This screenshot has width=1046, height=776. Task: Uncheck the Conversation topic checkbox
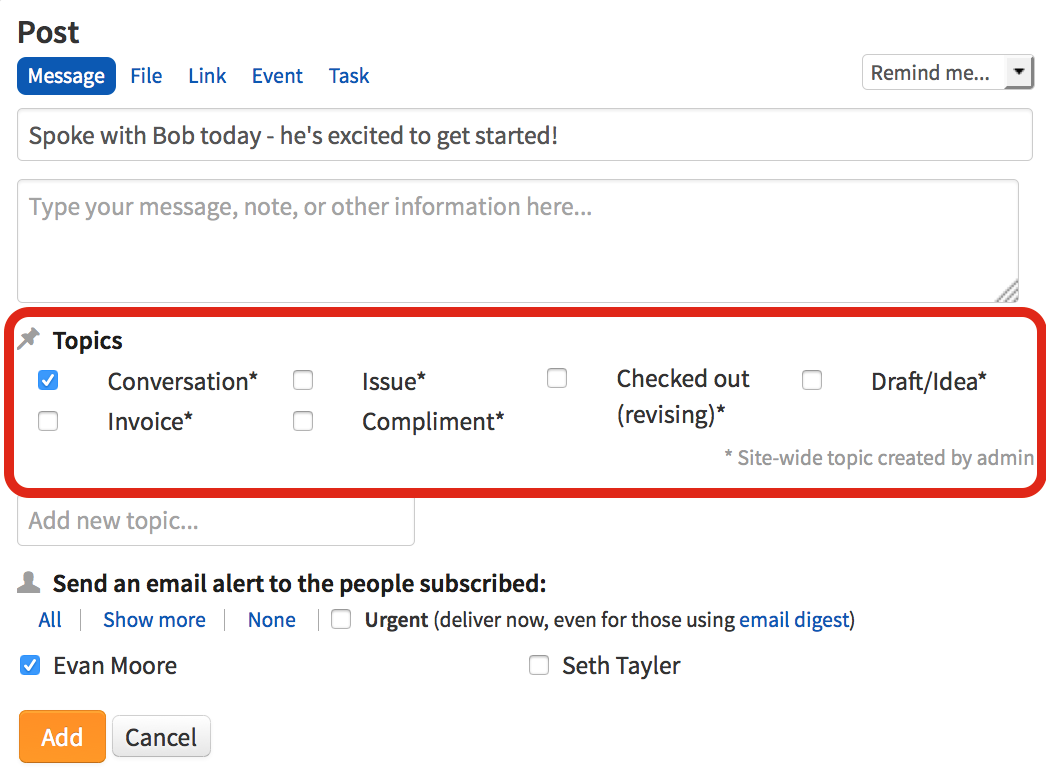pos(48,380)
